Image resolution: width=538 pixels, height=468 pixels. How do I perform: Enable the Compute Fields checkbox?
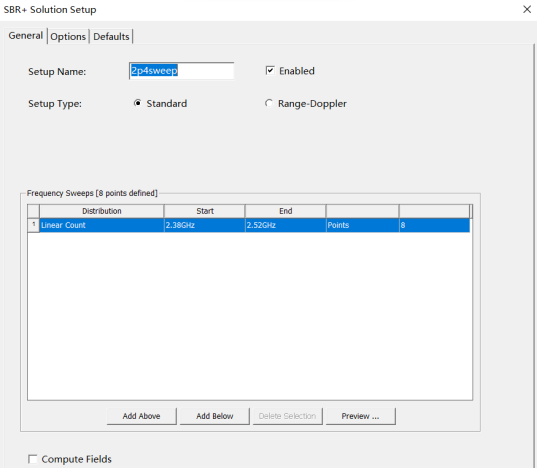[x=33, y=459]
